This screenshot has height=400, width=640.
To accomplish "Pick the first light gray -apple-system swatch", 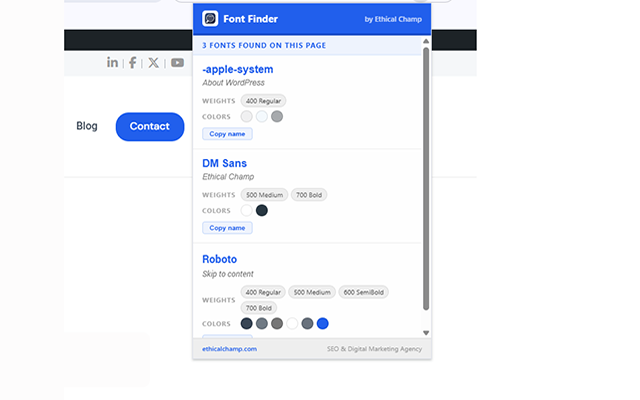I will [x=247, y=116].
